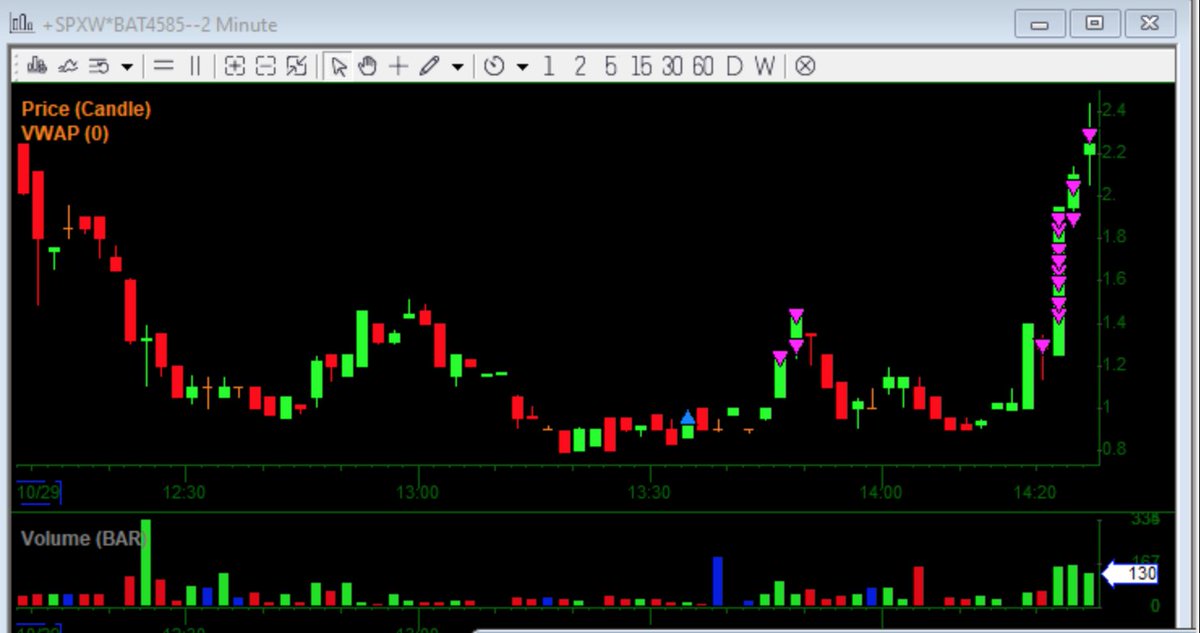The height and width of the screenshot is (633, 1200).
Task: Click the chart settings list icon
Action: [99, 66]
